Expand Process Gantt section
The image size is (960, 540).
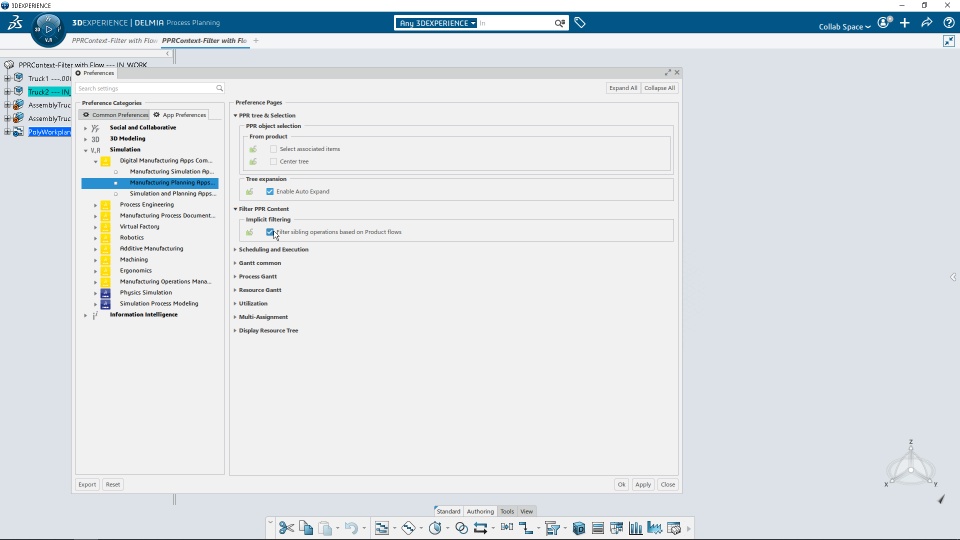(235, 277)
